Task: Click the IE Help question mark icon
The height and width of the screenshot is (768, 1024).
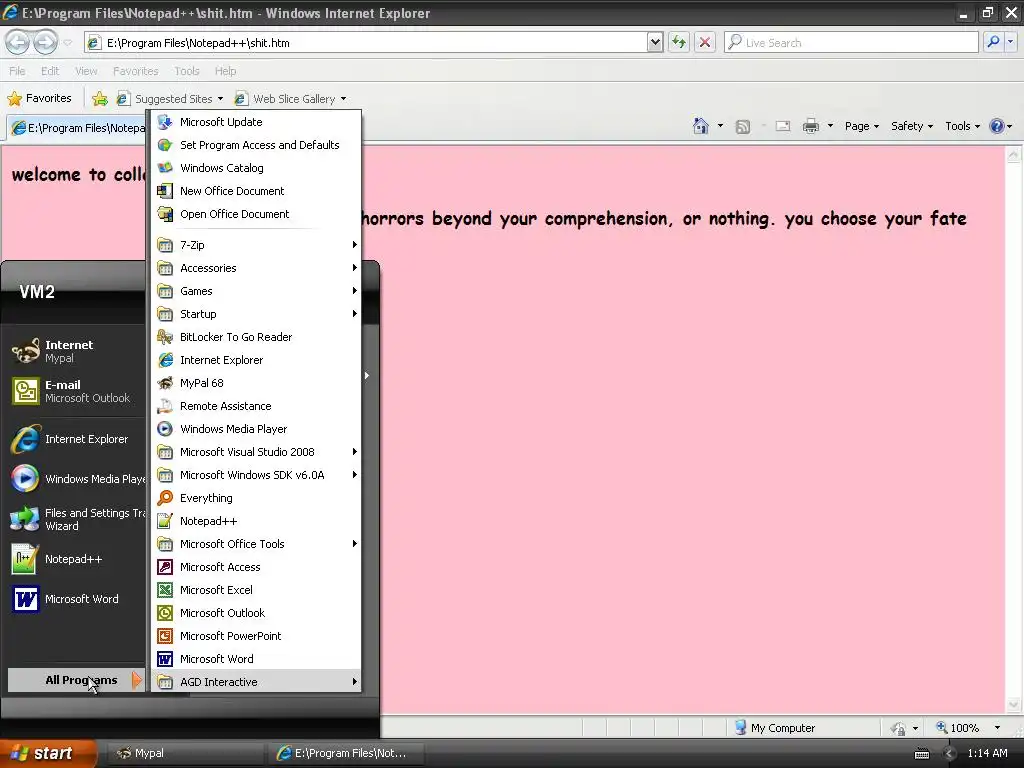Action: [997, 126]
